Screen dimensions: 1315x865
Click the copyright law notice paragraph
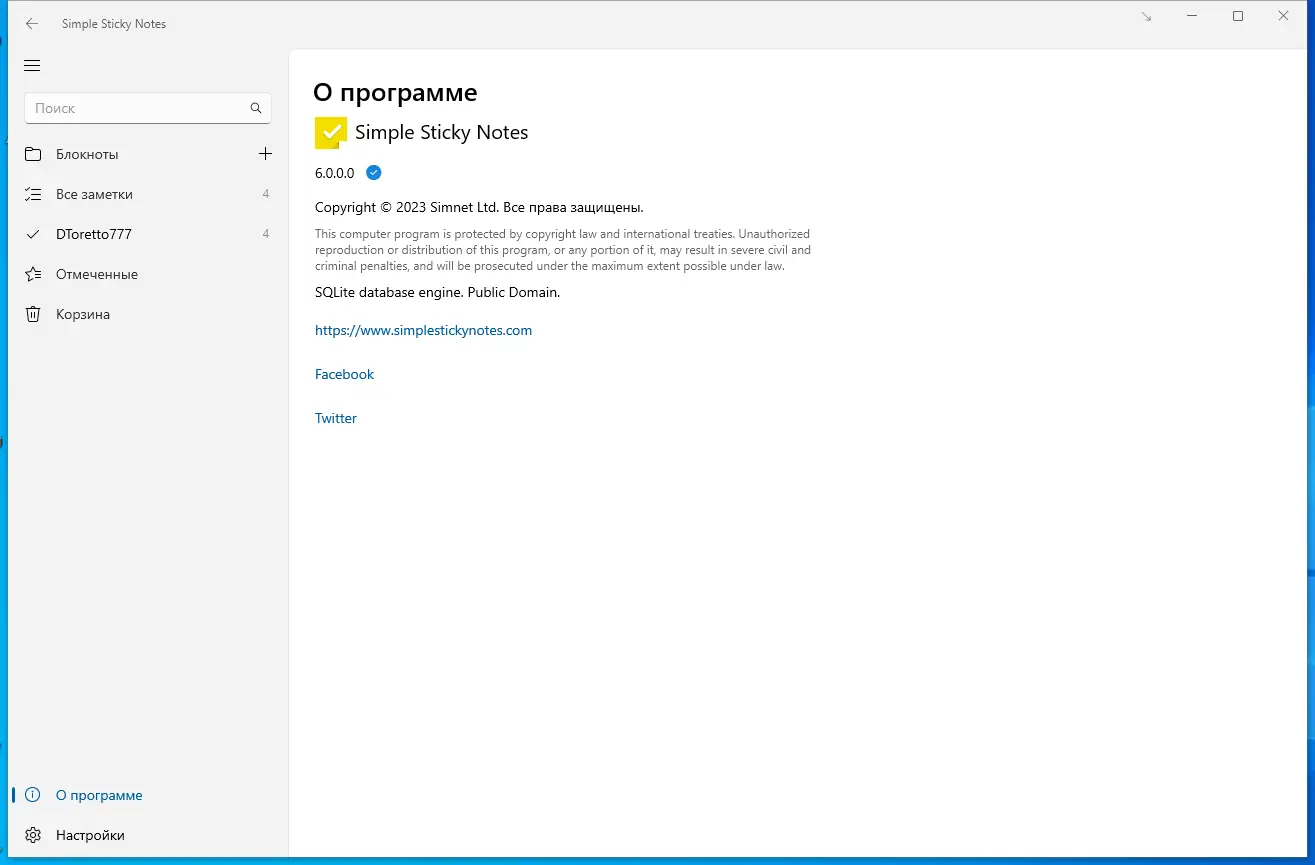tap(563, 250)
